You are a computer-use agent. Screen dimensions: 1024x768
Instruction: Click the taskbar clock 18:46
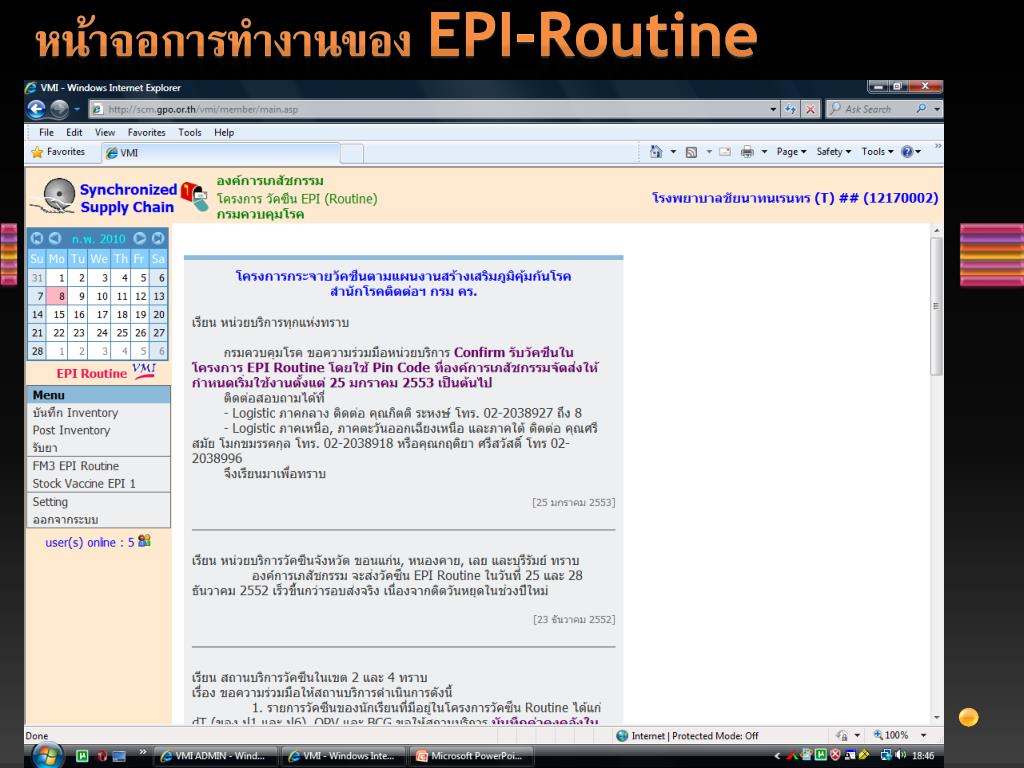point(923,756)
